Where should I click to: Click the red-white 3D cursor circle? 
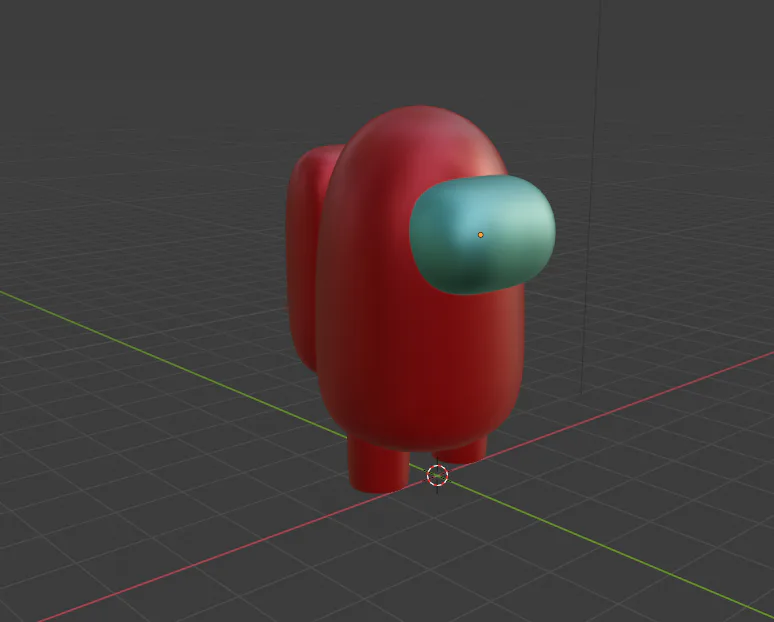tap(437, 475)
